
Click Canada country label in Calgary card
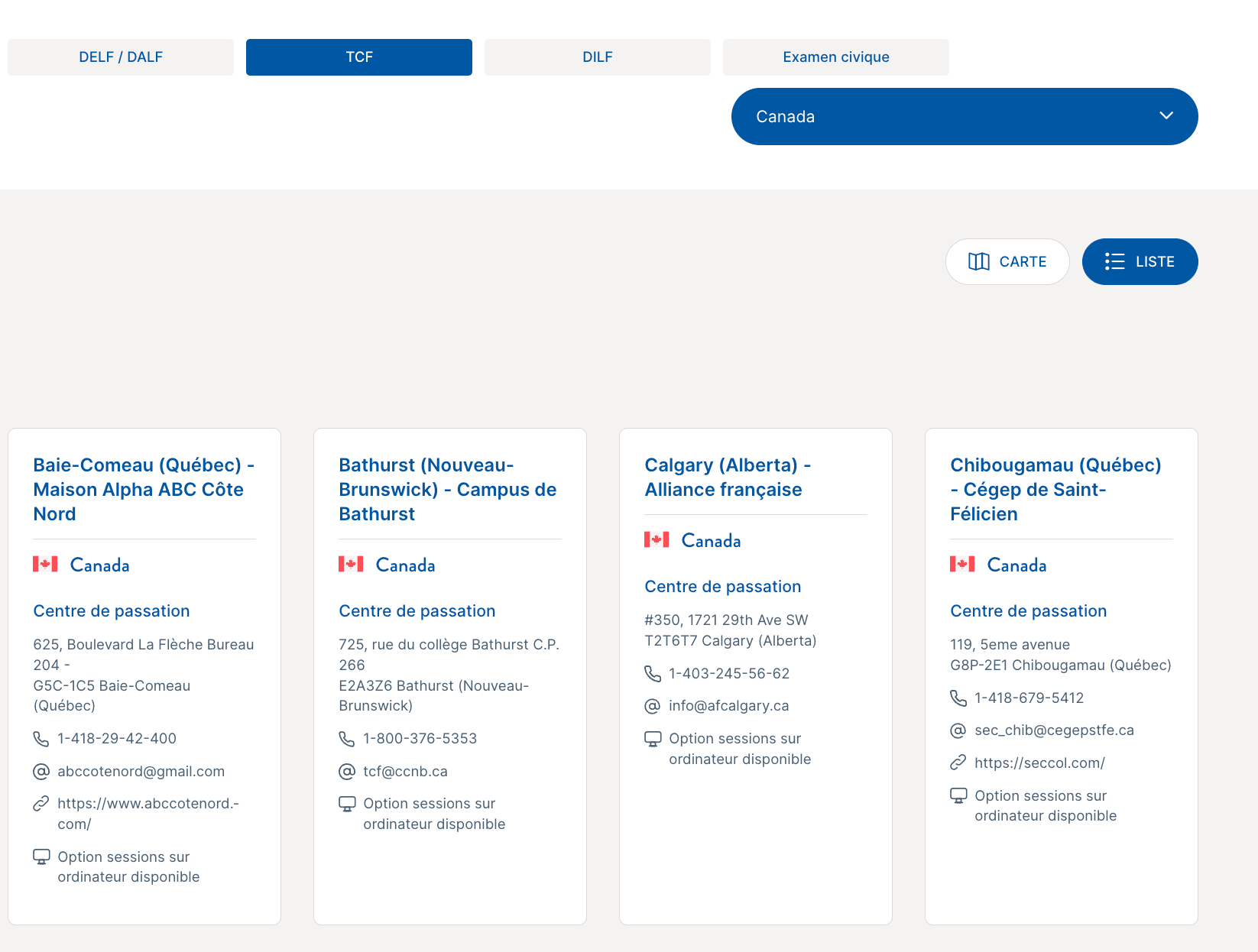click(x=712, y=541)
